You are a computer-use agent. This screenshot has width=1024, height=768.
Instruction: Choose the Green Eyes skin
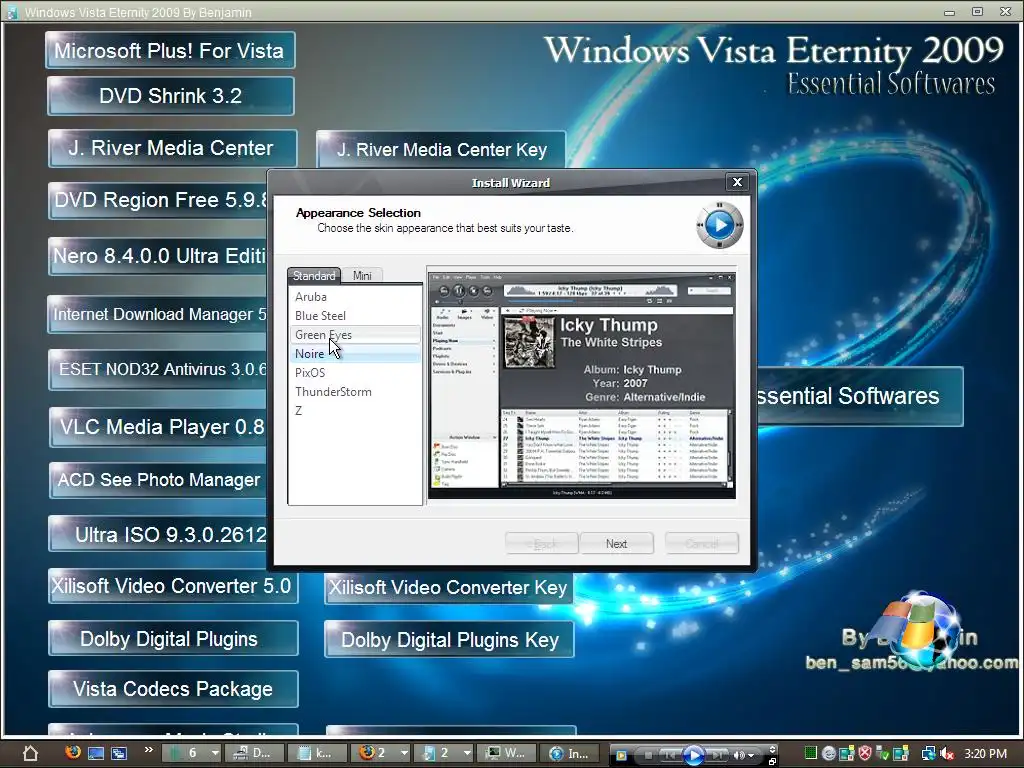pyautogui.click(x=355, y=334)
